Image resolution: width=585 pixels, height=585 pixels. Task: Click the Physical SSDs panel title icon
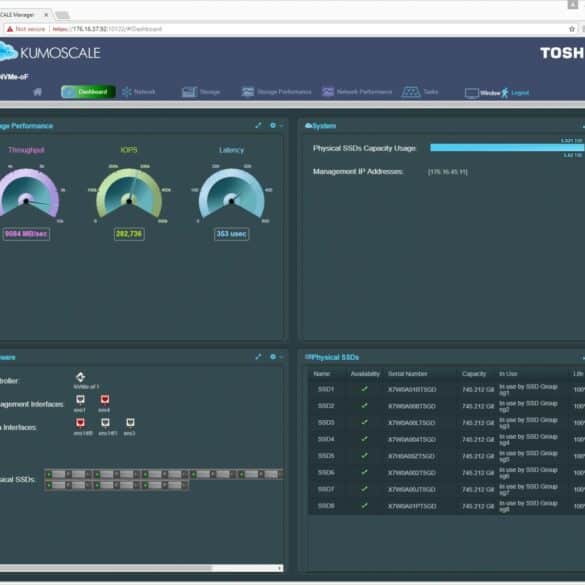[308, 357]
